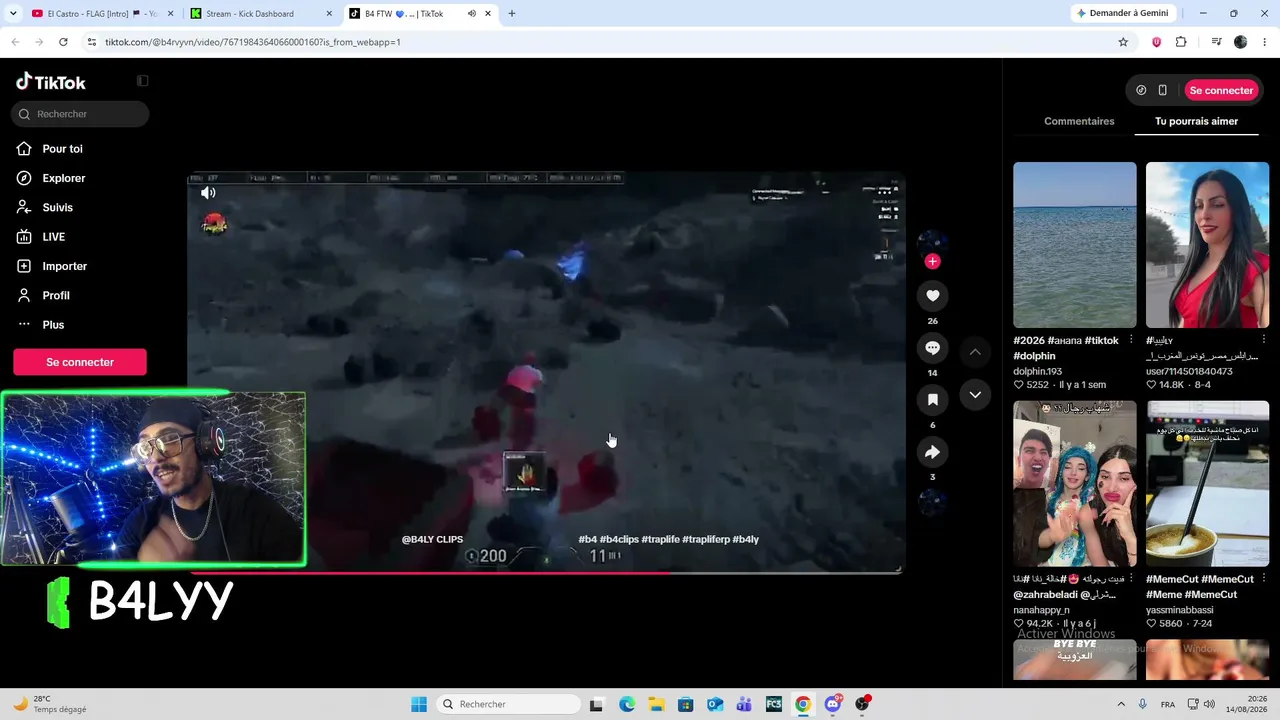Open the LIVE sidebar icon
This screenshot has width=1280, height=720.
(x=24, y=237)
